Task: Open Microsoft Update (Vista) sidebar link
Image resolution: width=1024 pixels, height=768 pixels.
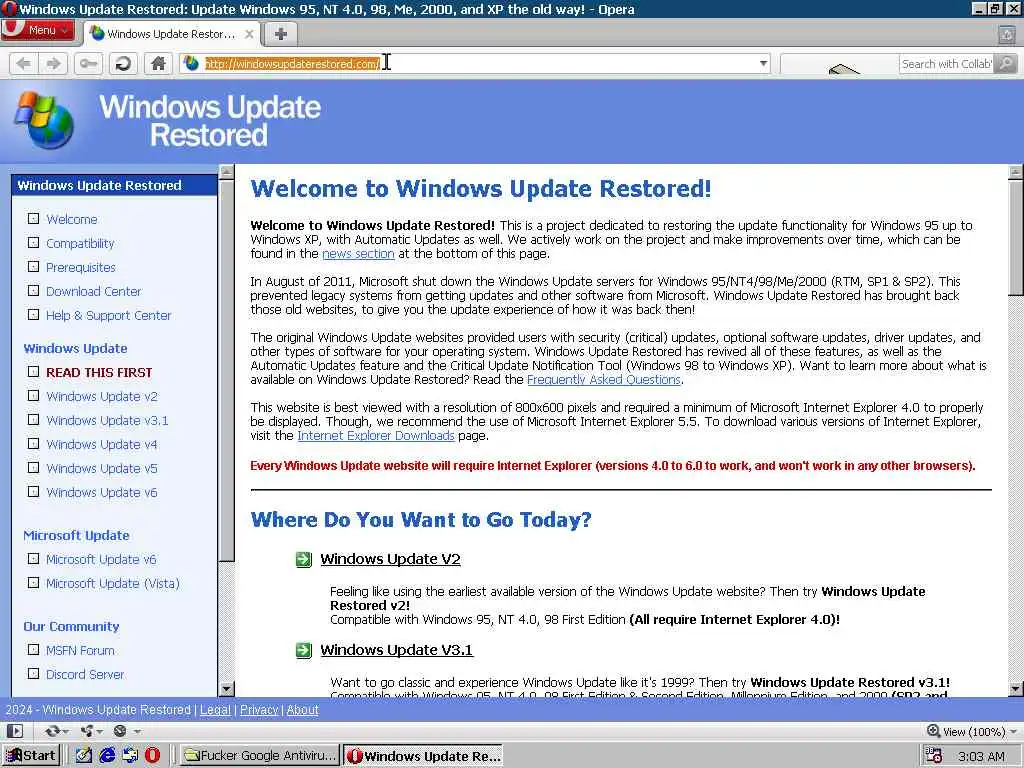Action: pos(112,583)
